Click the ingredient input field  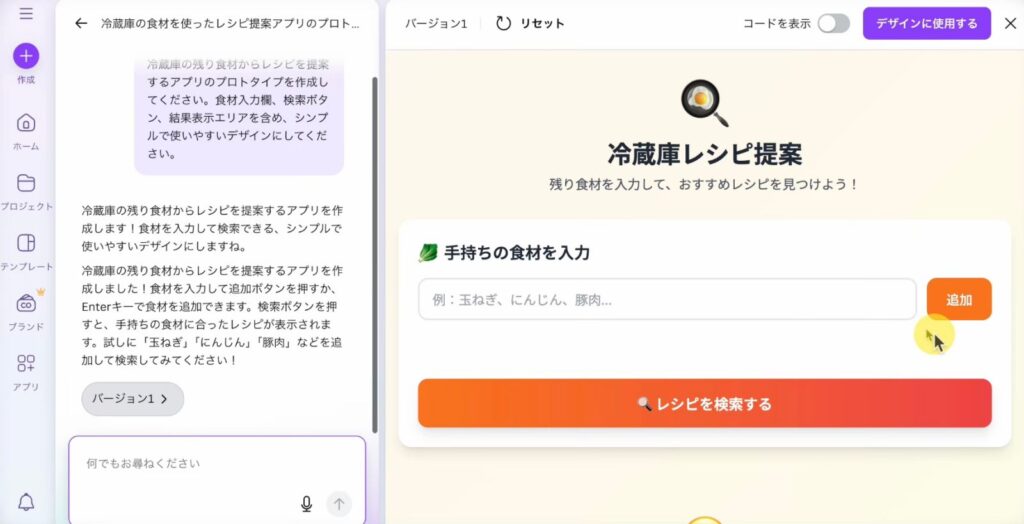coord(667,300)
